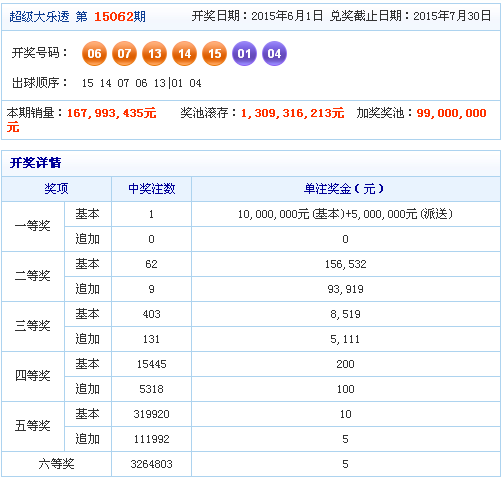The height and width of the screenshot is (477, 504).
Task: Click the 六等奖 winner count 3264803
Action: pos(152,464)
